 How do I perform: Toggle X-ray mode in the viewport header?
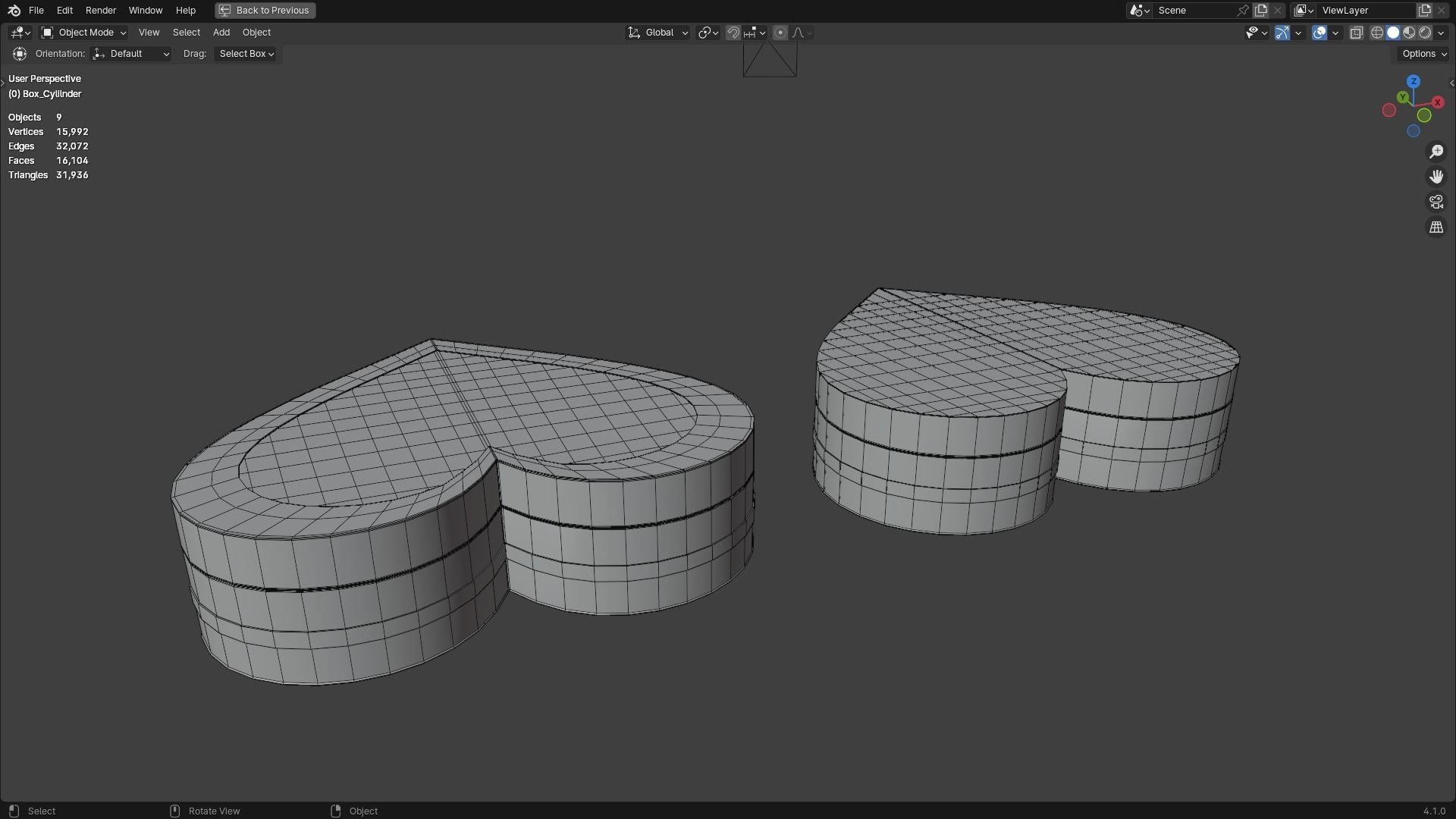pyautogui.click(x=1356, y=33)
